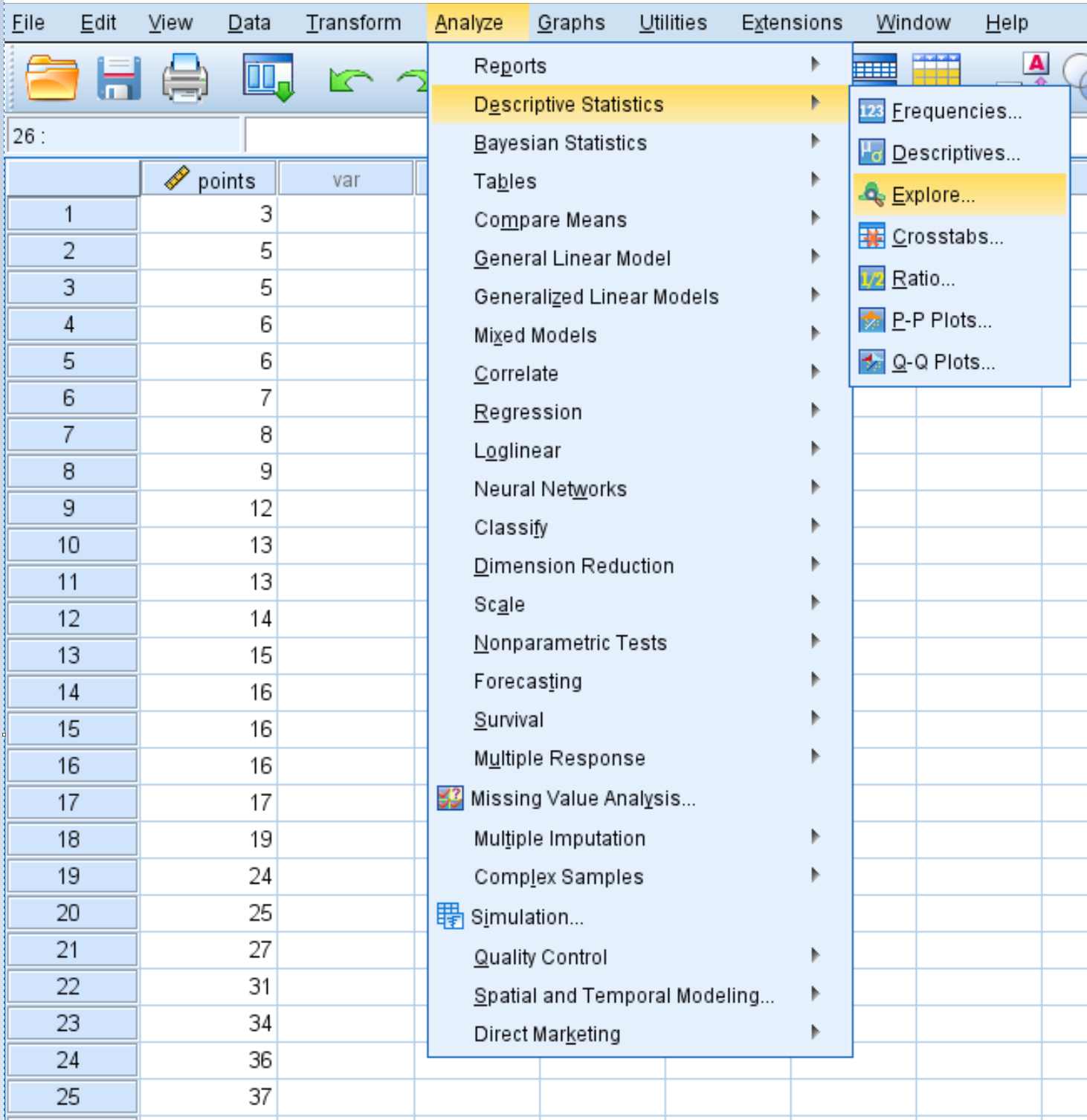Click the 1/2 icon next to Ratio
The image size is (1087, 1120).
[871, 278]
